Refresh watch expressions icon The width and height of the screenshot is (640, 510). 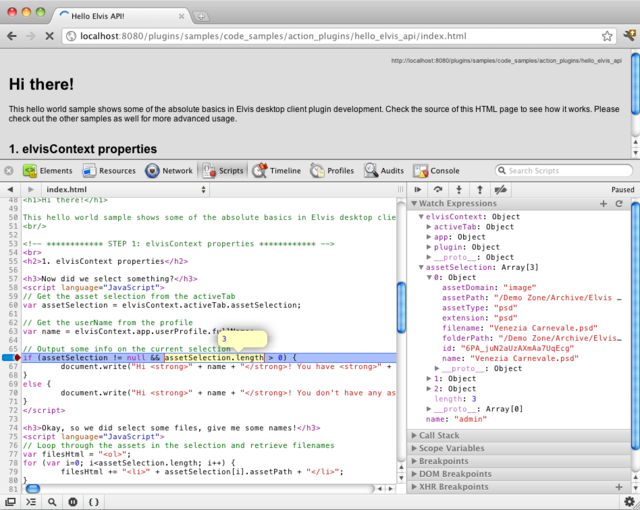click(619, 204)
